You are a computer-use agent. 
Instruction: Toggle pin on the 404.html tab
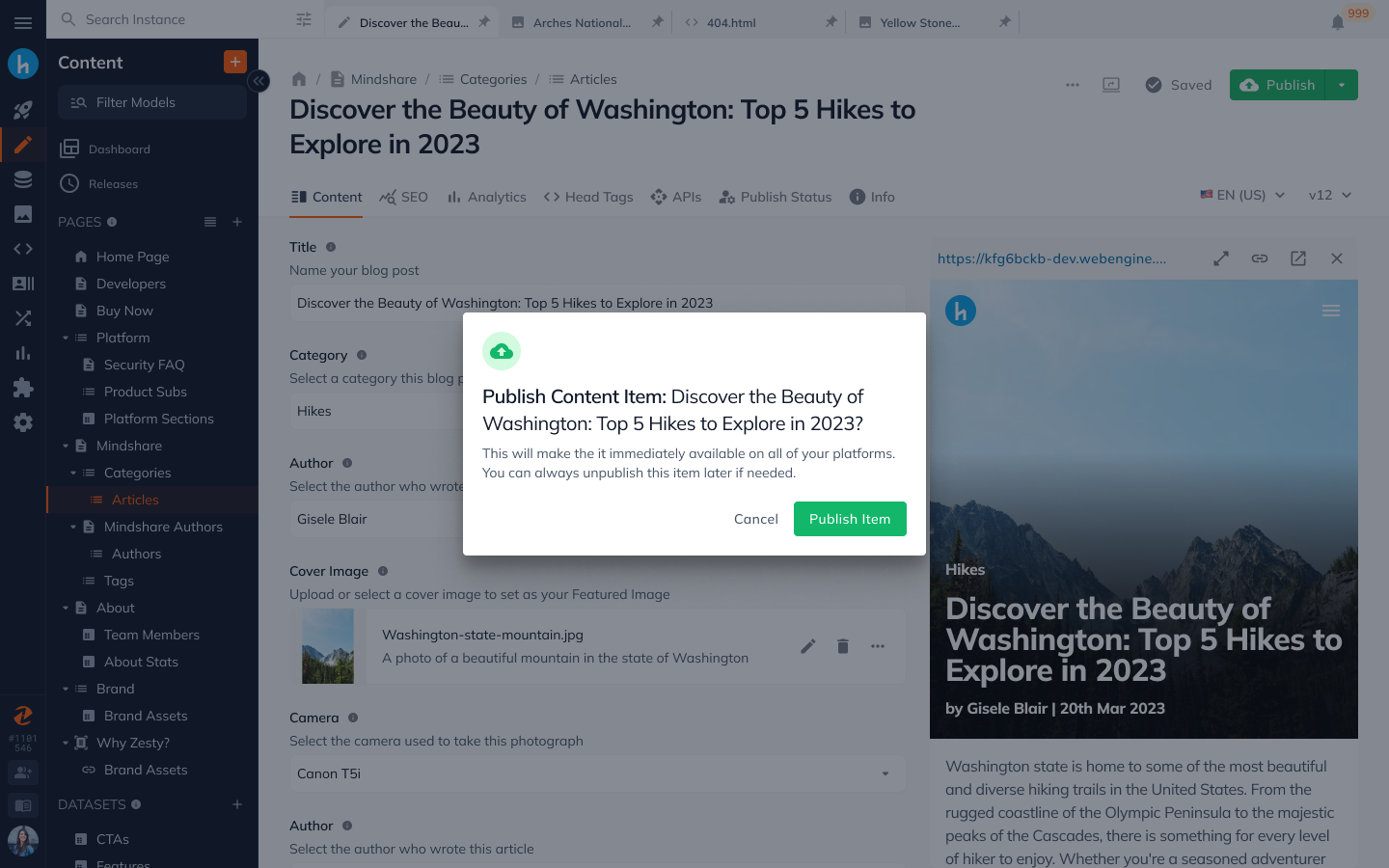(831, 22)
